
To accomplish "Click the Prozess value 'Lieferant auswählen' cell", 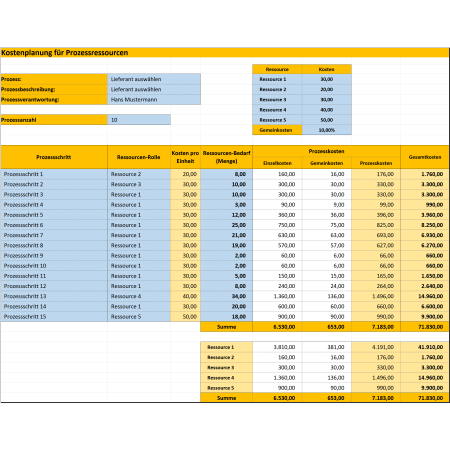I will 154,79.
